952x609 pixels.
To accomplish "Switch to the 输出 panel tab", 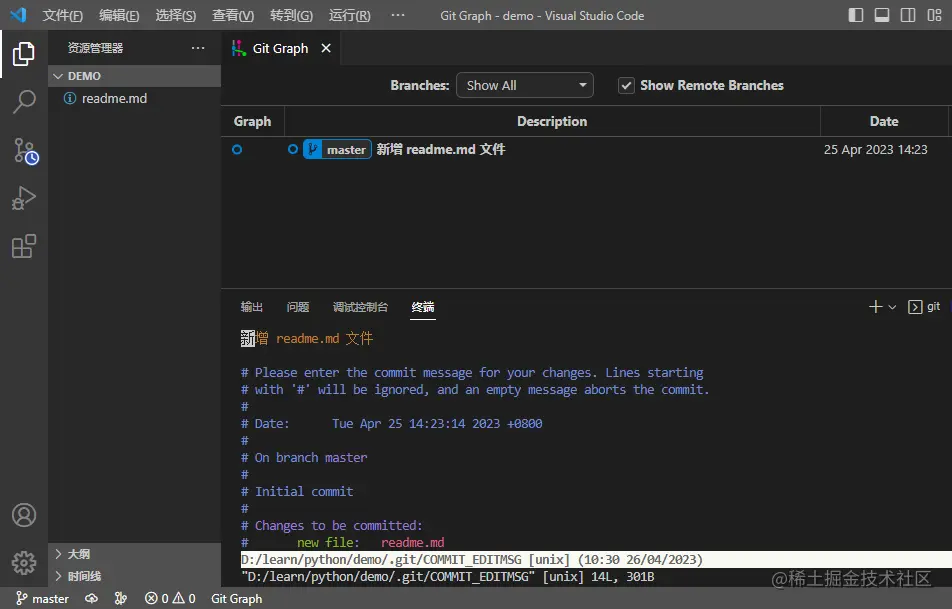I will tap(251, 307).
